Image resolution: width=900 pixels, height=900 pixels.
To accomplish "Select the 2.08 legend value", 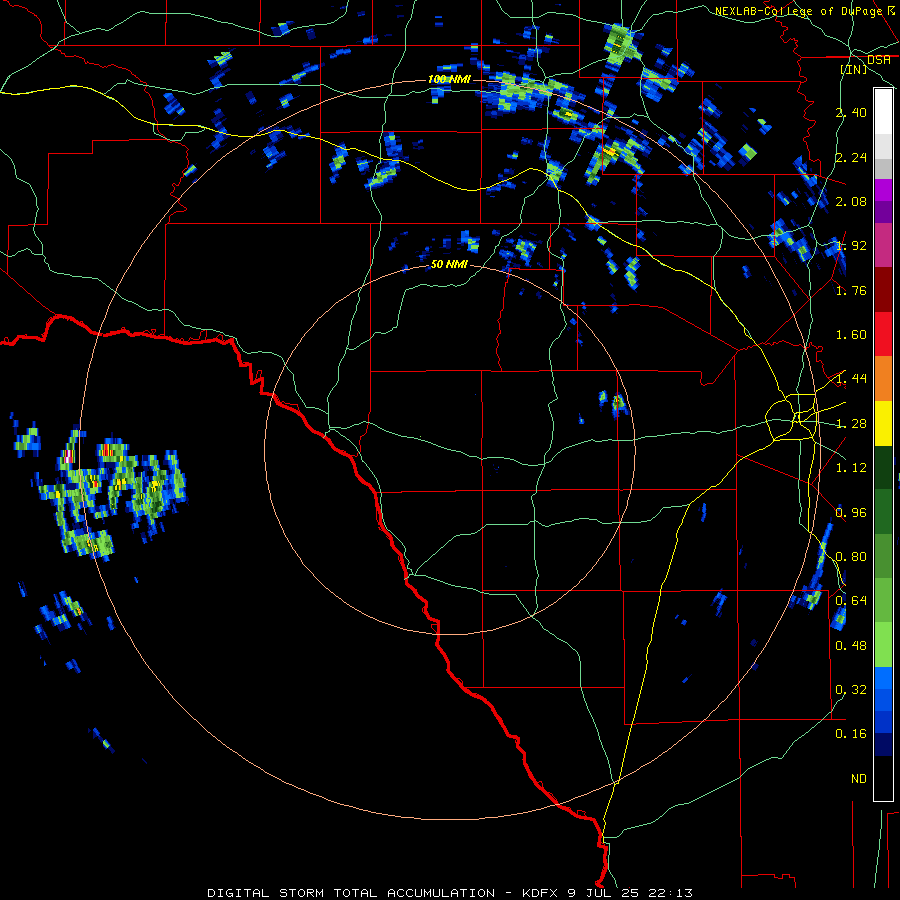I will (851, 201).
